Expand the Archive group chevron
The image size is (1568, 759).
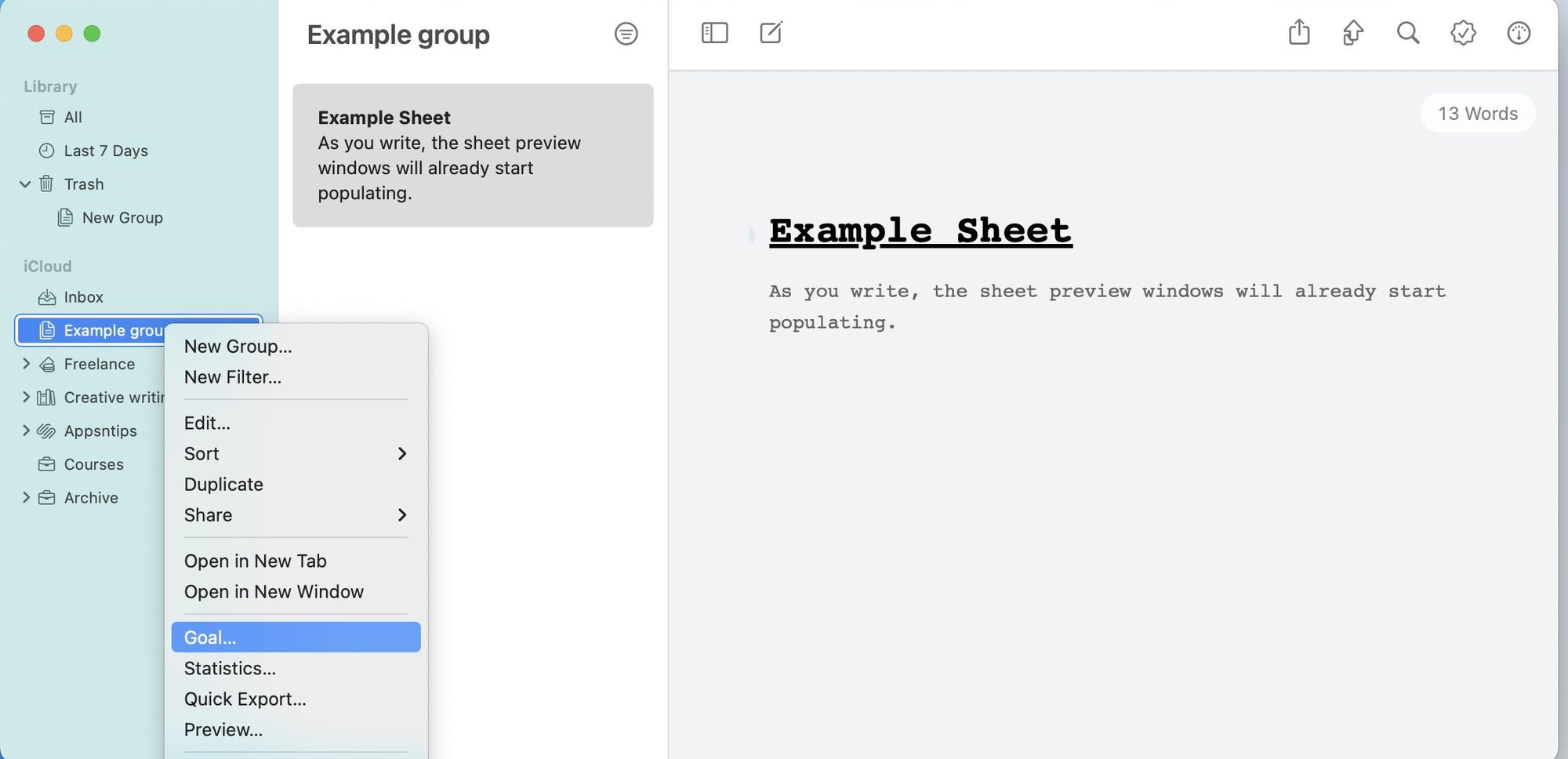click(x=26, y=498)
